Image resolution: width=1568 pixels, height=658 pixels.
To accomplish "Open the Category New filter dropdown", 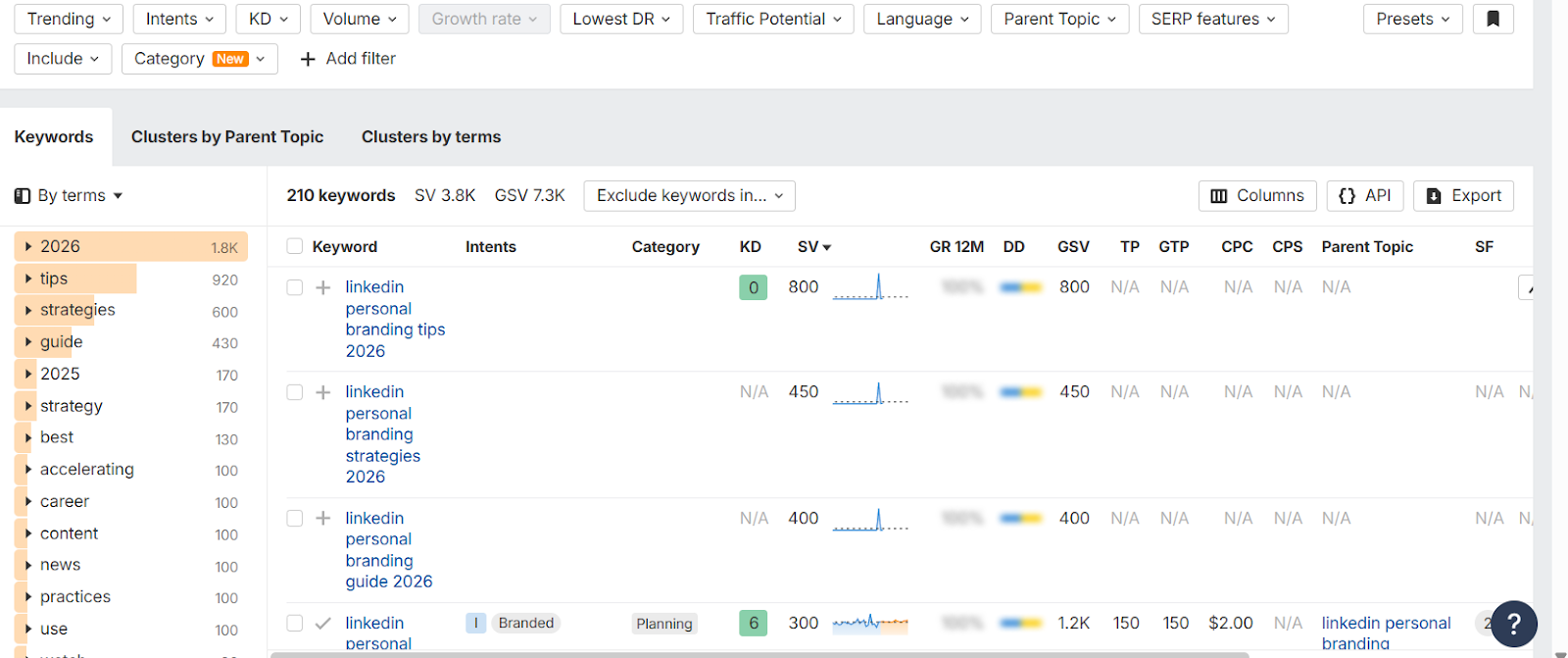I will (200, 59).
